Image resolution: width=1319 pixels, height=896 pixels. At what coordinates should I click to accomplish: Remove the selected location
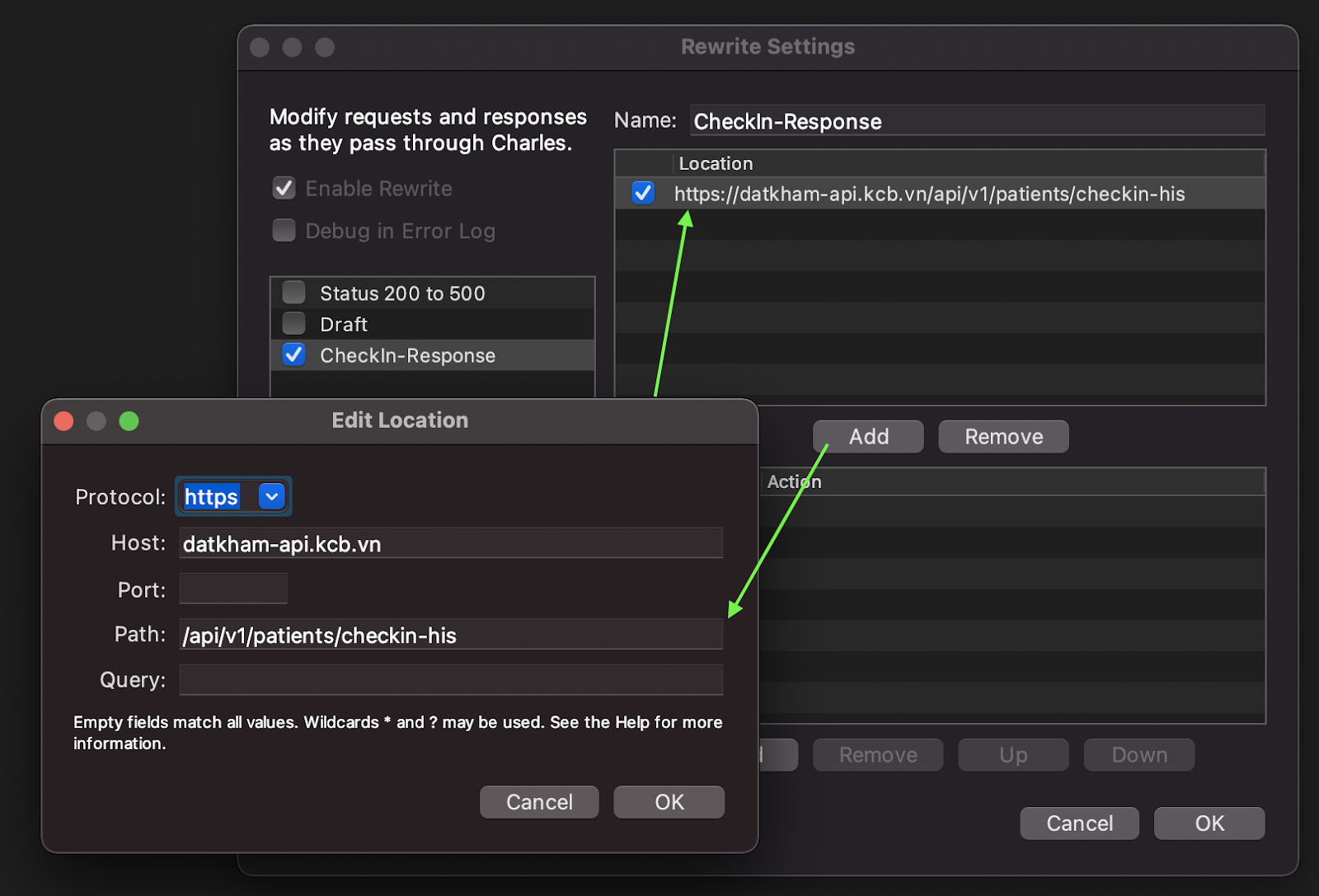[1003, 436]
